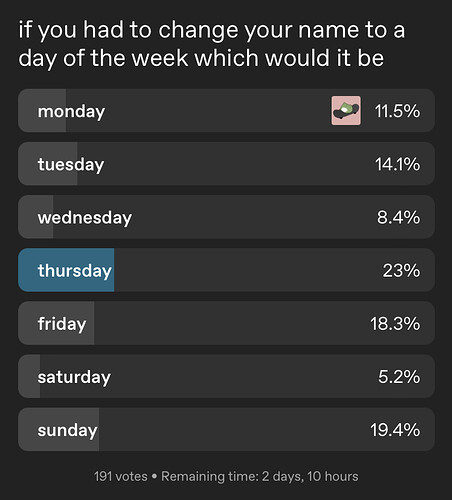Viewport: 452px width, 500px height.
Task: Select the friday poll option
Action: [x=226, y=323]
